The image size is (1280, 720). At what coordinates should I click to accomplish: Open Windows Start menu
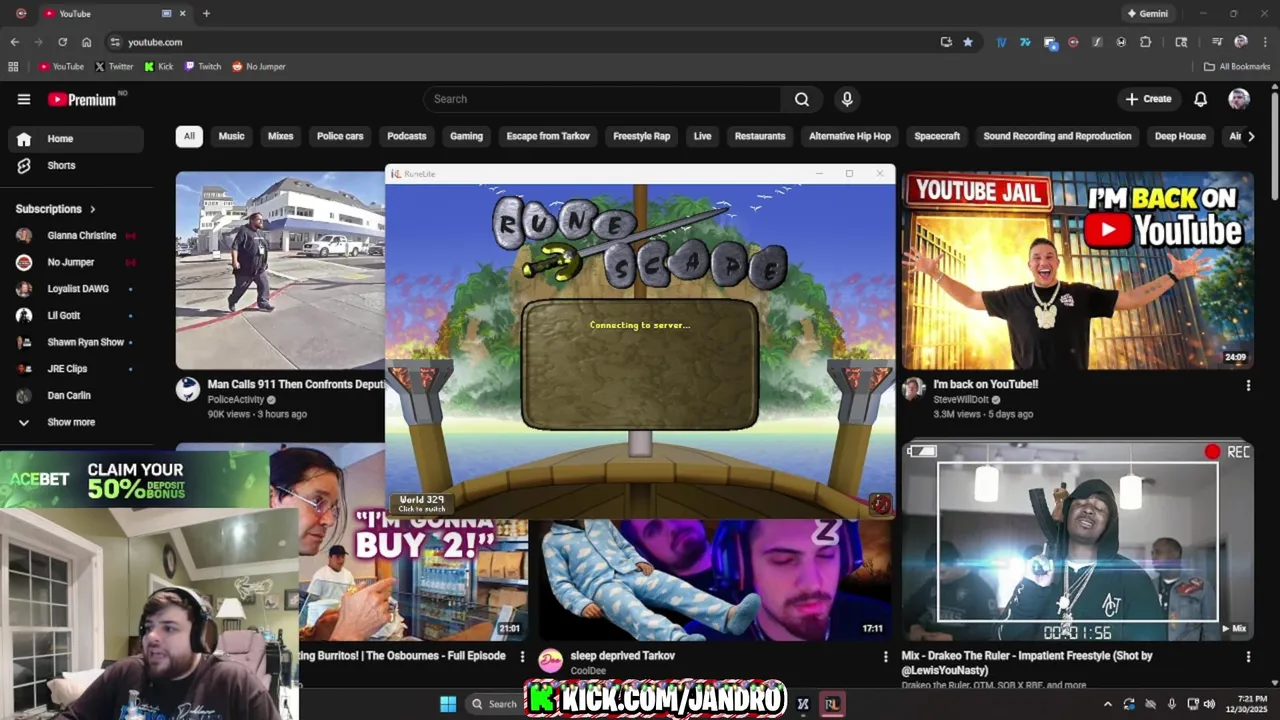tap(448, 704)
